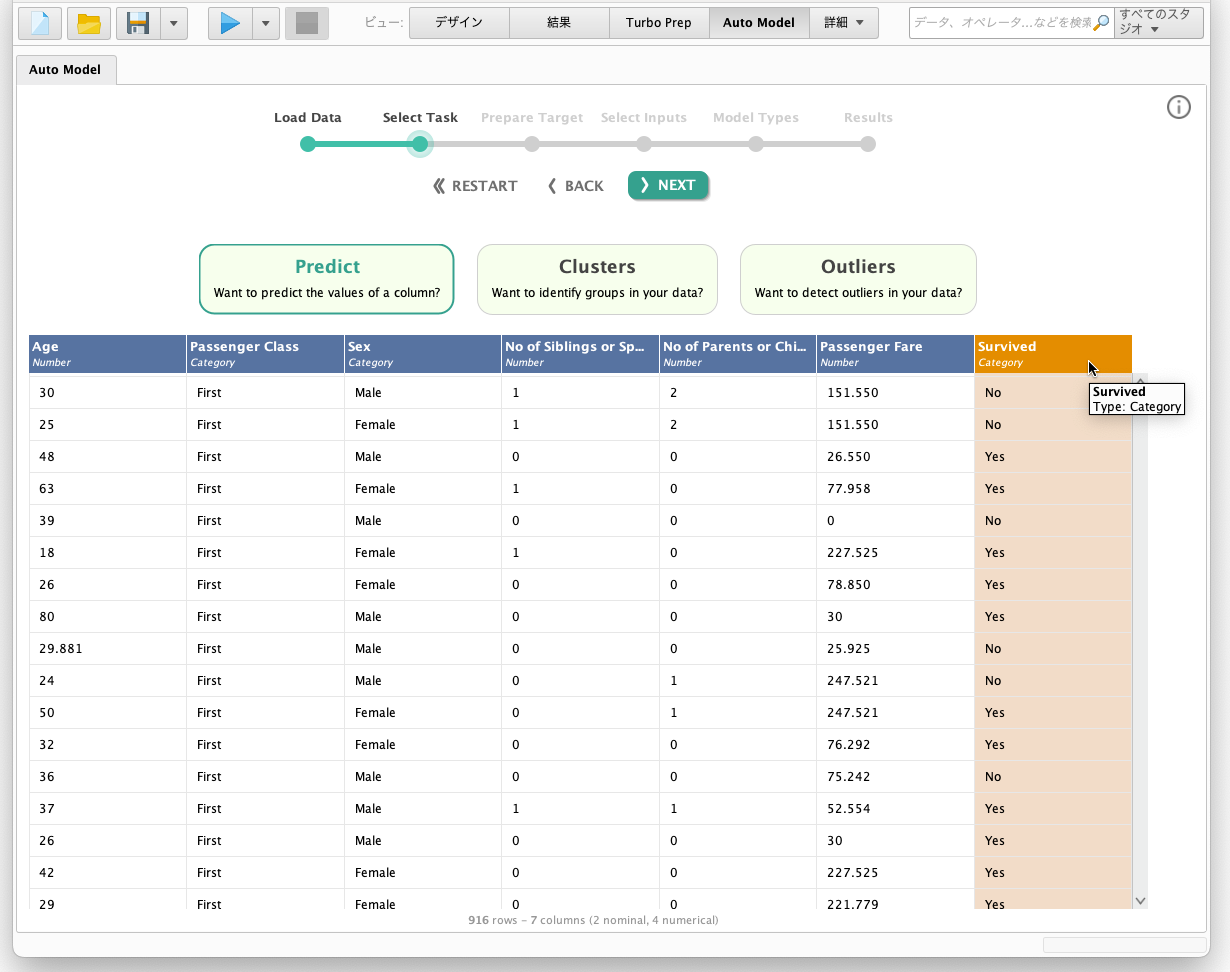Screen dimensions: 1230x972
Task: Choose the Predict task card
Action: click(327, 279)
